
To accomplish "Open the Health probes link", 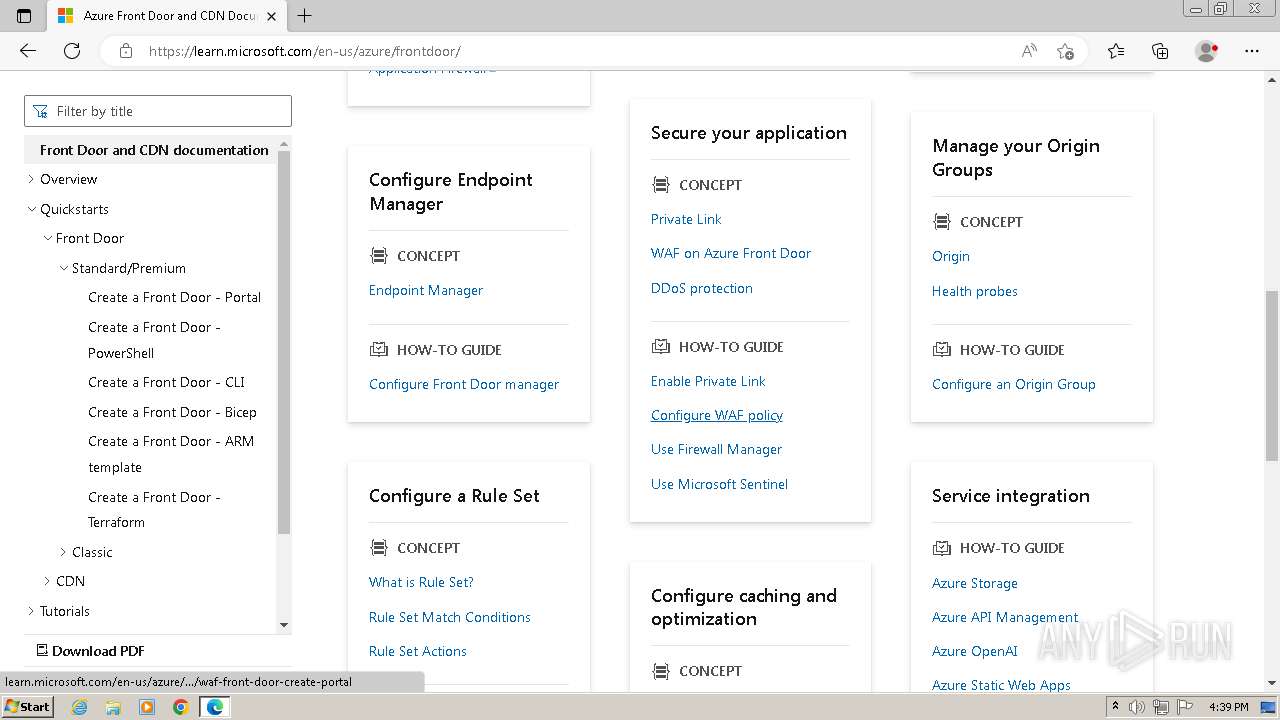I will [x=975, y=291].
